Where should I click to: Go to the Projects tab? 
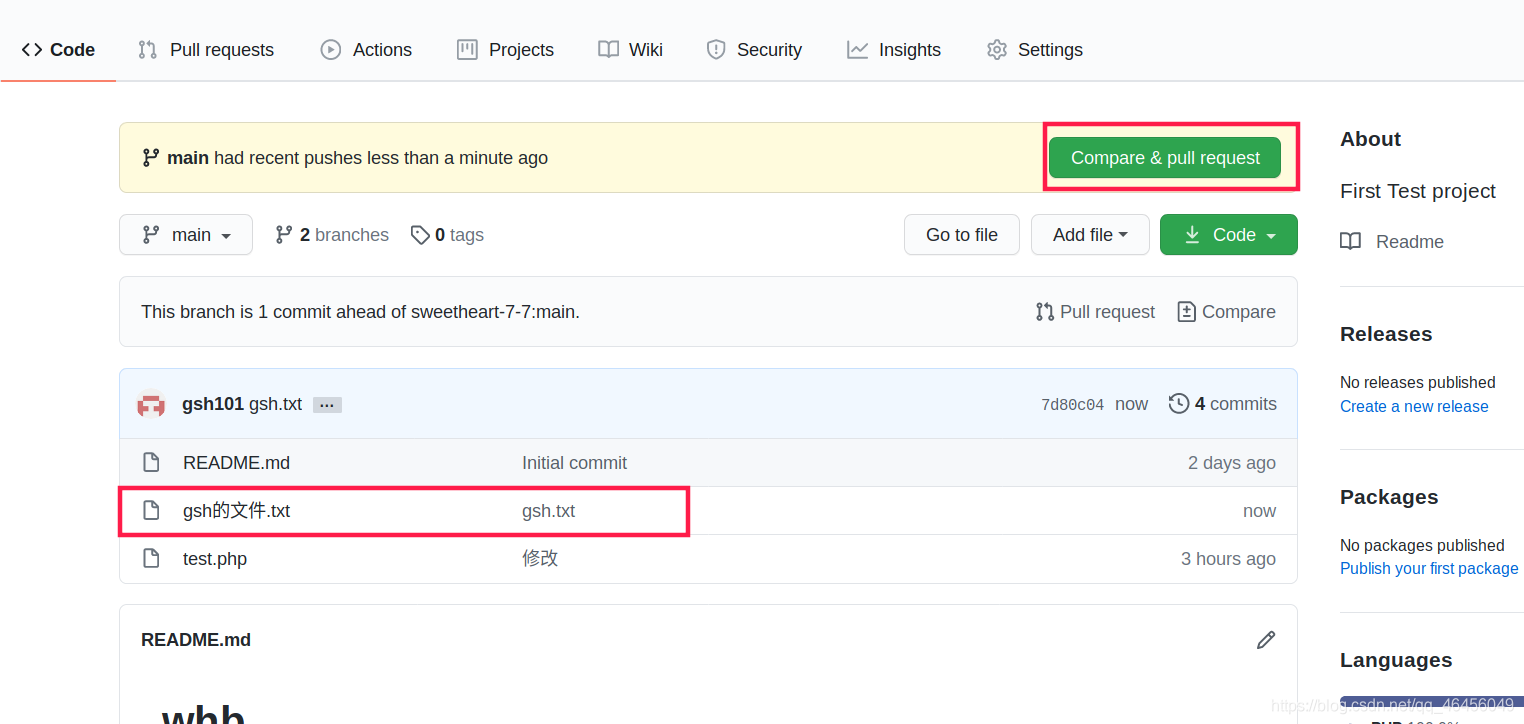[x=505, y=50]
